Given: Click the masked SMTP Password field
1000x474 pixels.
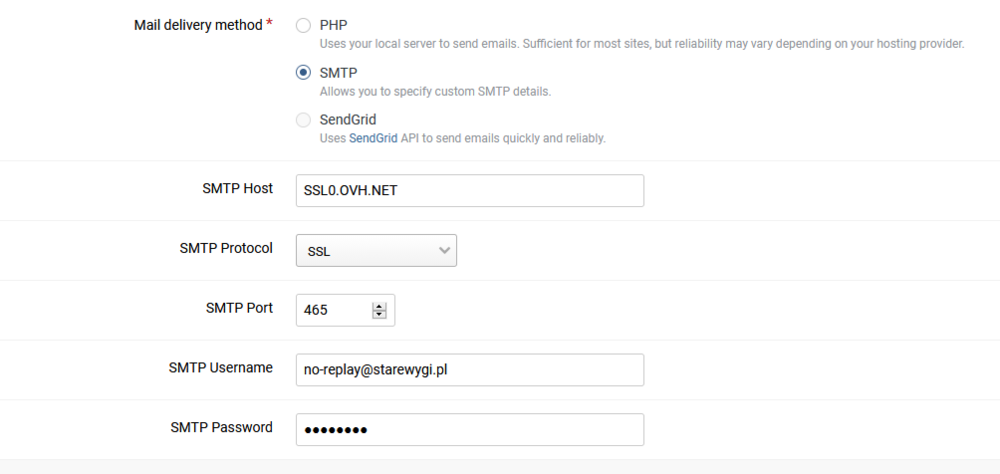Looking at the screenshot, I should (469, 430).
